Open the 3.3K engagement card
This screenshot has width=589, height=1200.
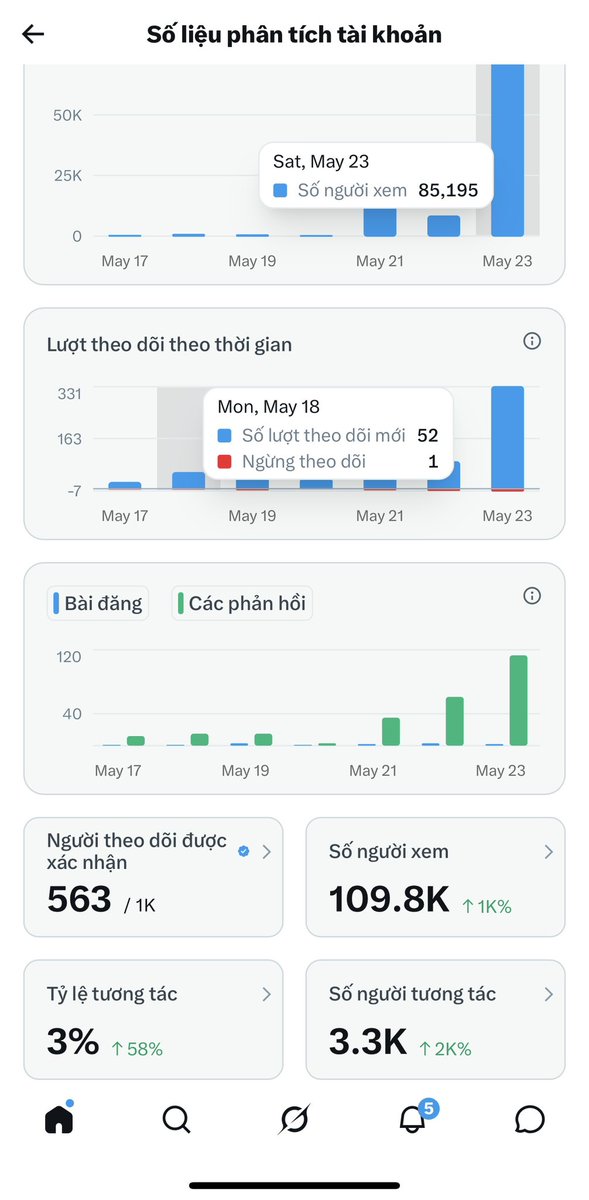click(x=435, y=1019)
